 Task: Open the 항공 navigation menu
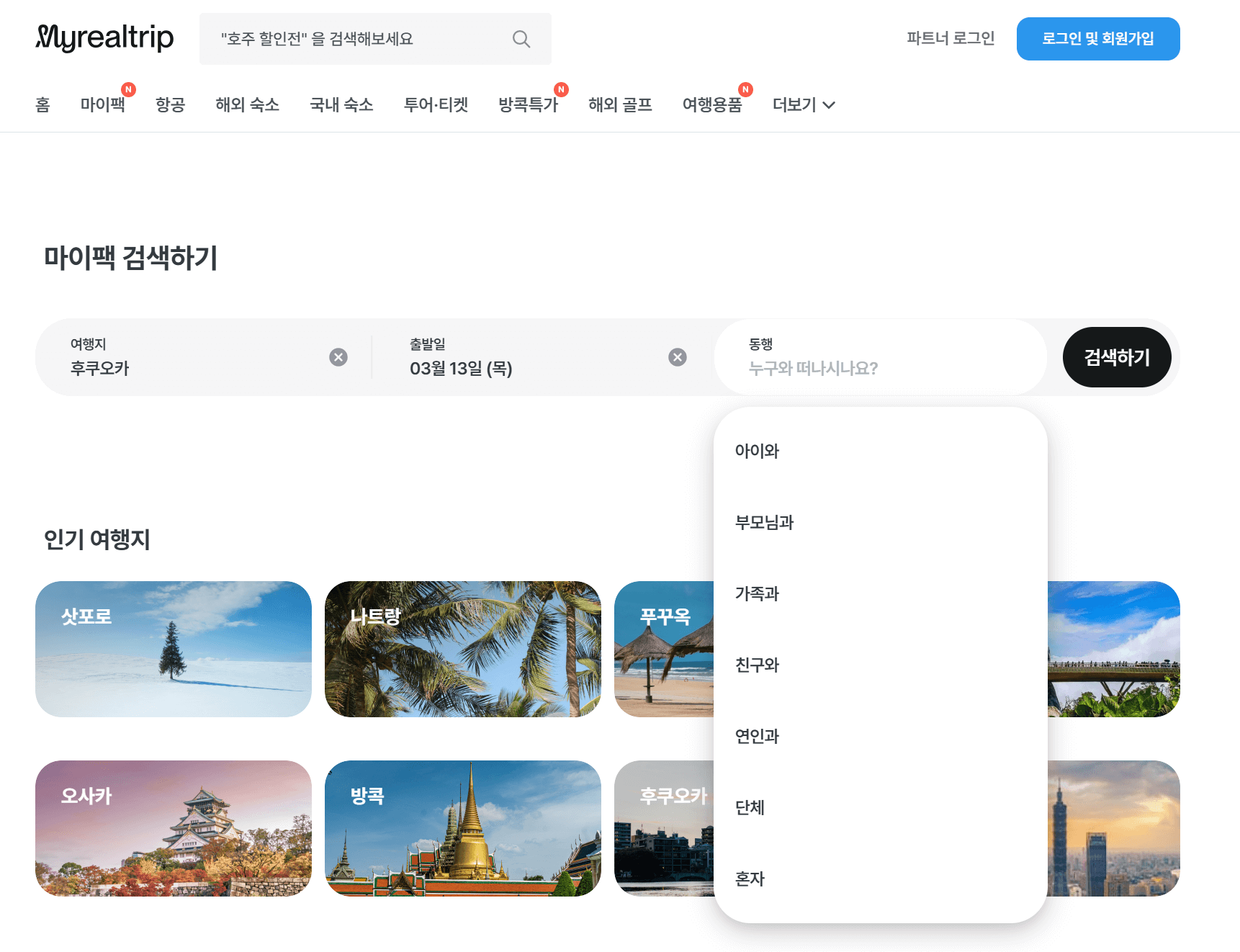[x=171, y=105]
